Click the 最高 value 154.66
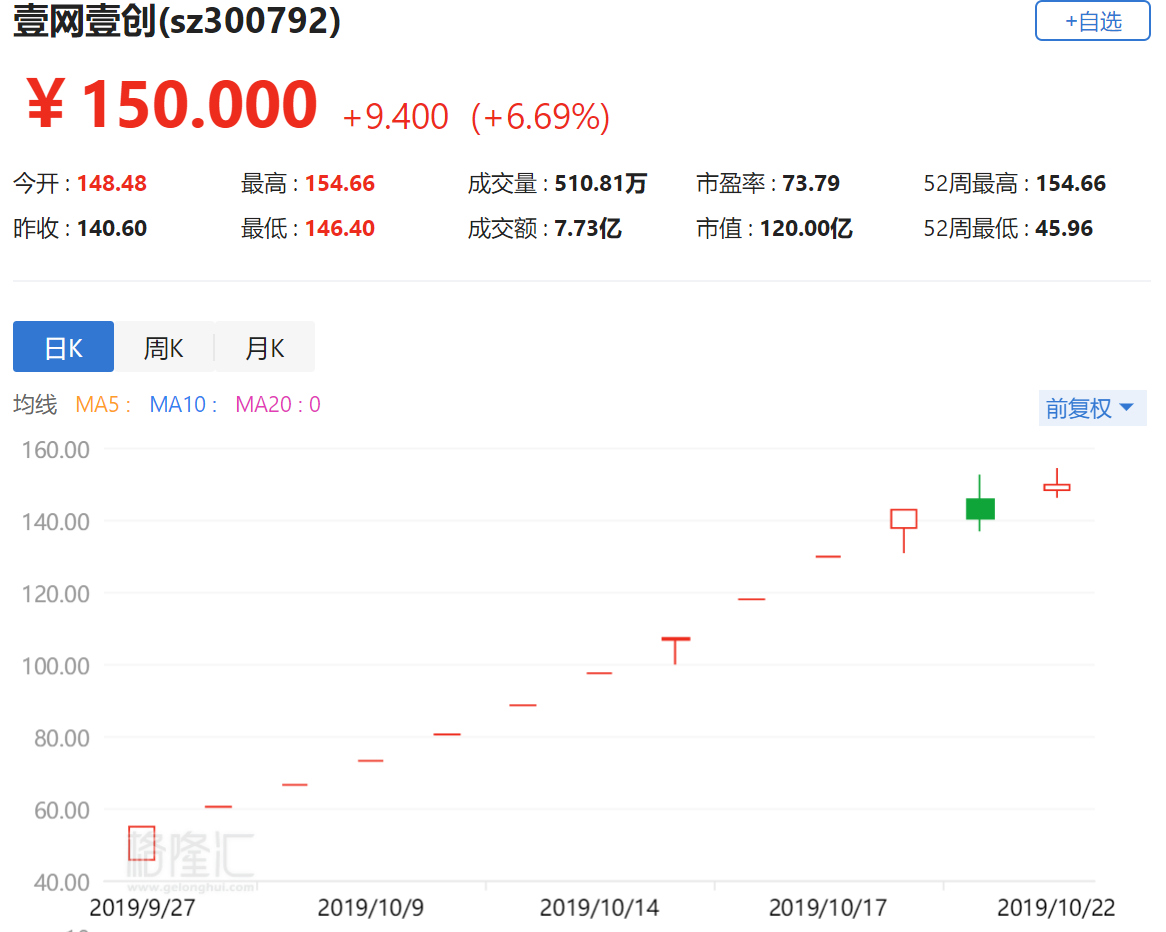 point(340,183)
